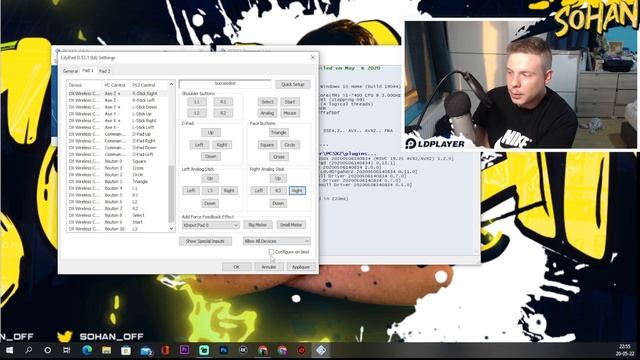Click Right in Right Analog Stick group

(x=297, y=191)
